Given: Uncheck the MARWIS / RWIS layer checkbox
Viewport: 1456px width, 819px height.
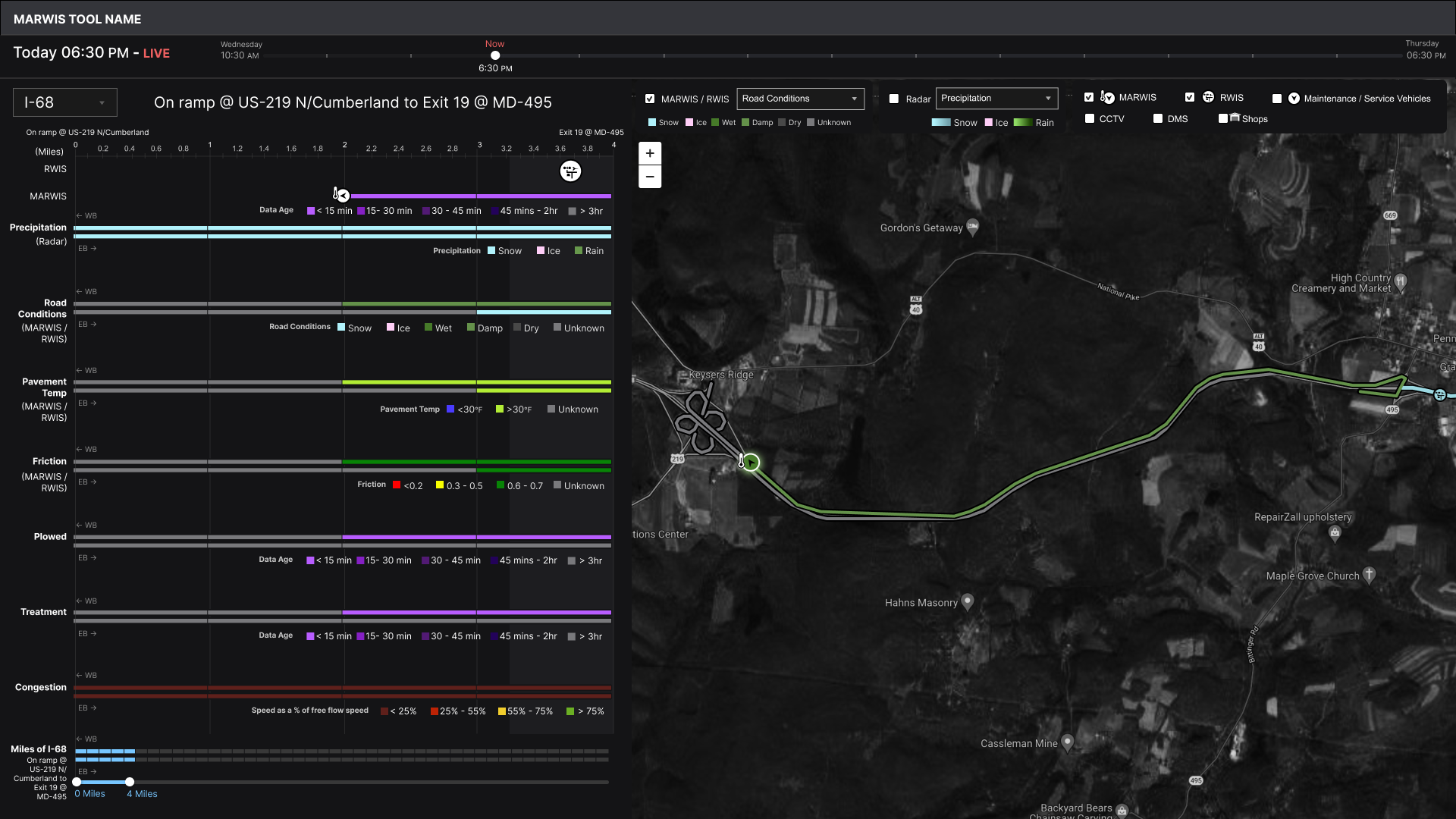Looking at the screenshot, I should tap(650, 99).
